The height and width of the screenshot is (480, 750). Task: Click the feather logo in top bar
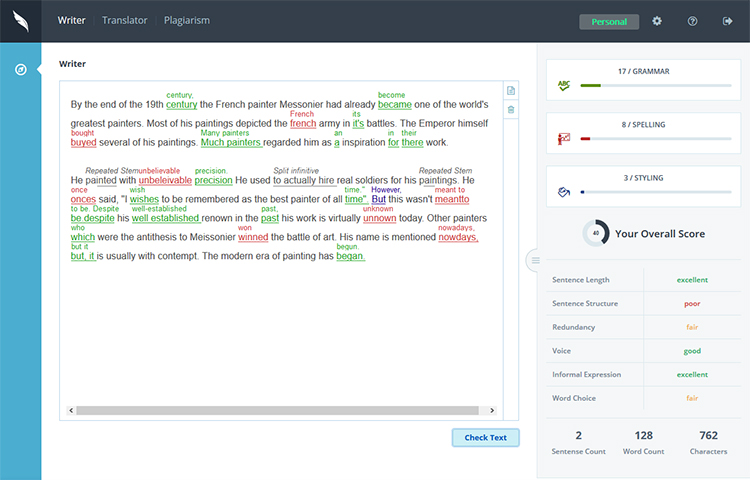point(20,21)
